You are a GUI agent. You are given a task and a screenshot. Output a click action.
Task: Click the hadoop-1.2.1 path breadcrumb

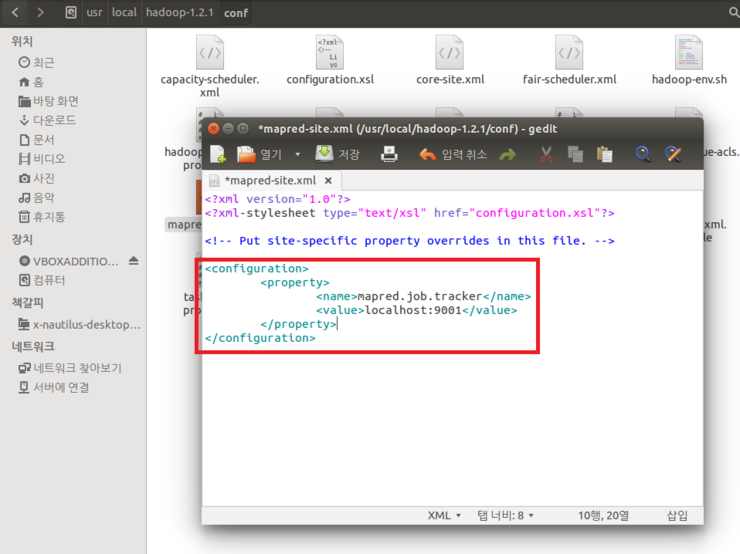click(180, 14)
